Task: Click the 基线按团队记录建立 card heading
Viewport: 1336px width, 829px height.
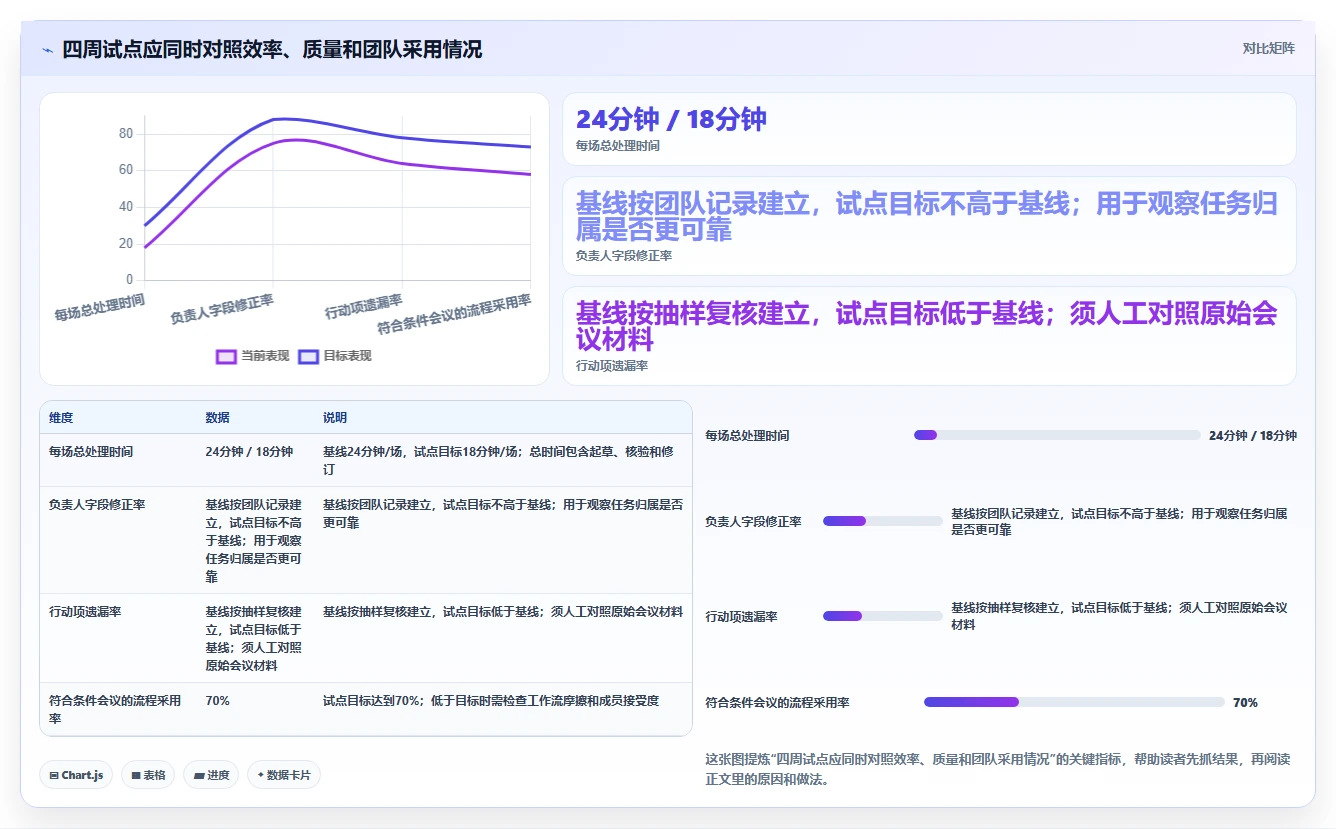Action: click(x=927, y=216)
